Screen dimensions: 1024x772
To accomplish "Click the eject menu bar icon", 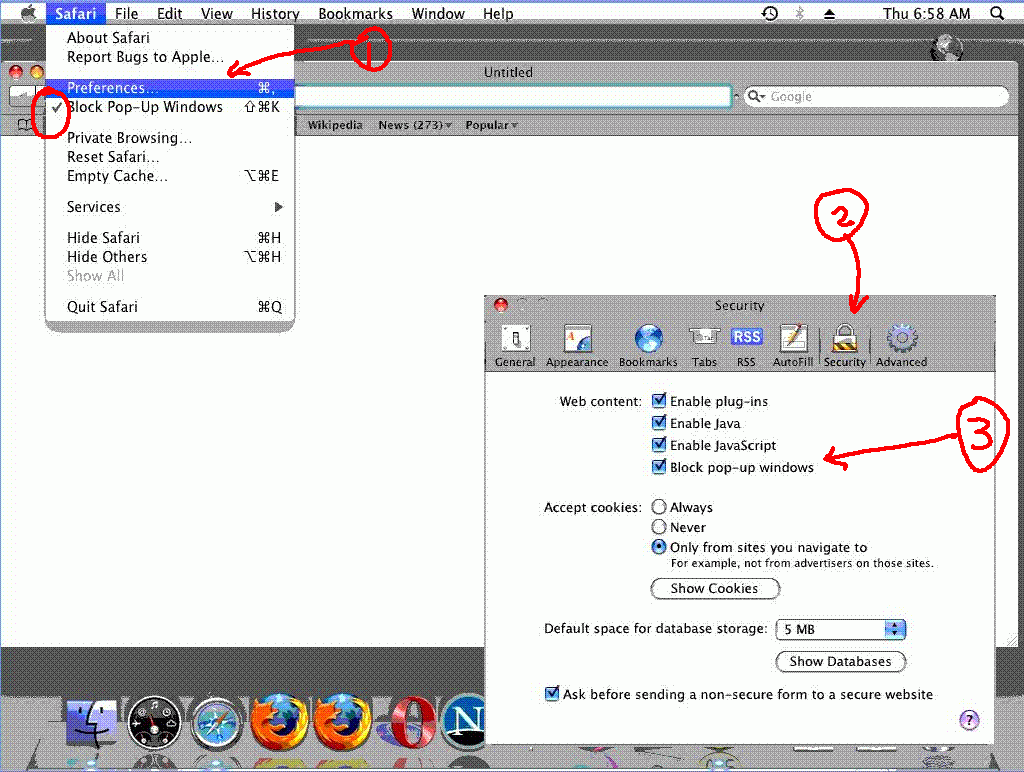I will pos(829,13).
